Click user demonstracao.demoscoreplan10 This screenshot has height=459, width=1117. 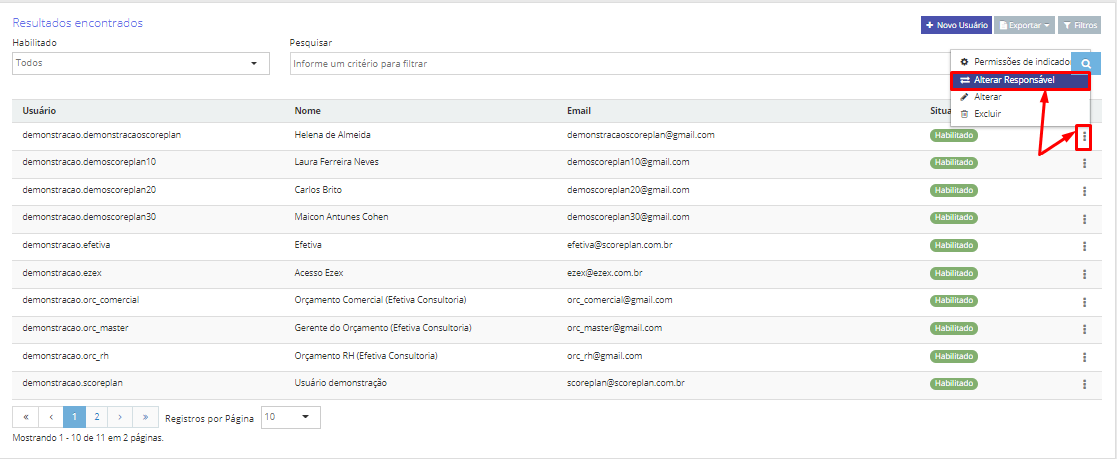89,162
